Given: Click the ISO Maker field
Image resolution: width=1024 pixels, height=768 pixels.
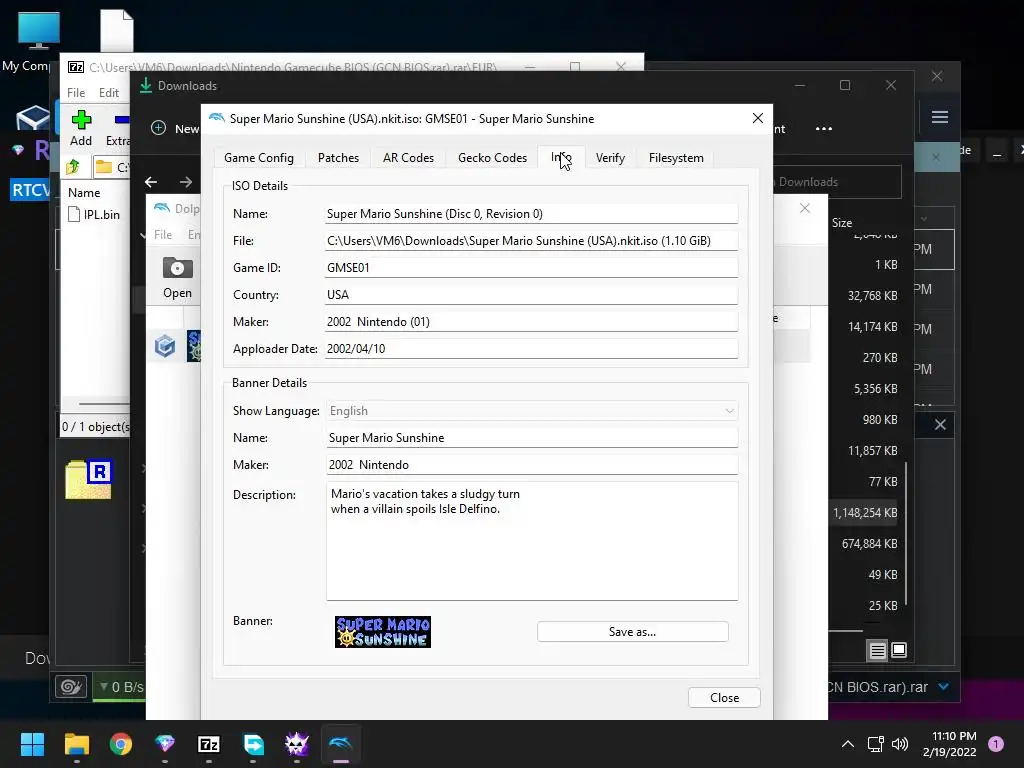Looking at the screenshot, I should pos(532,321).
